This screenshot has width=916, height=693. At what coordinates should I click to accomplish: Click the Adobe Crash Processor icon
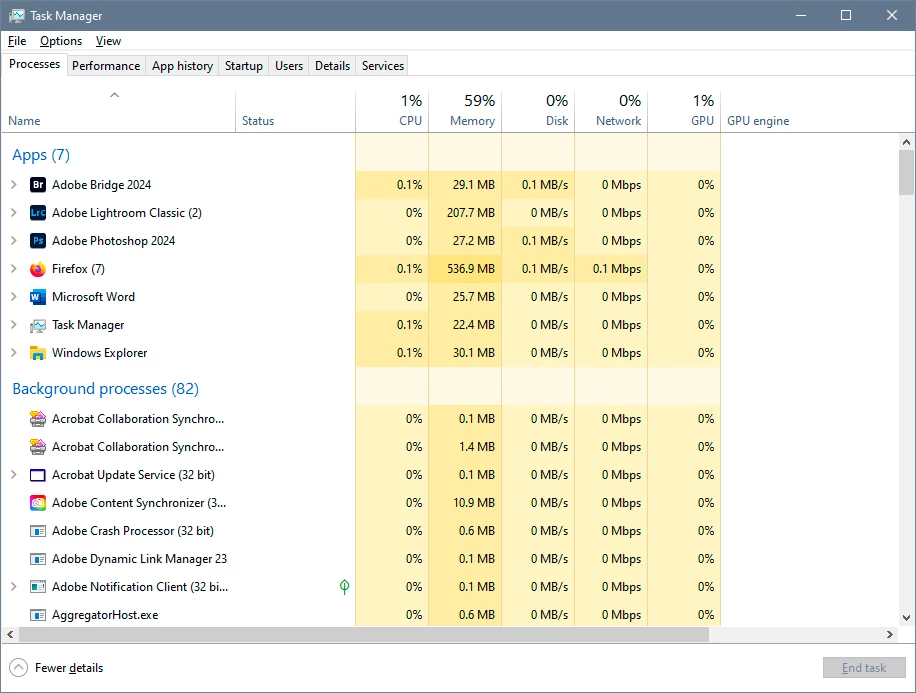[x=37, y=531]
